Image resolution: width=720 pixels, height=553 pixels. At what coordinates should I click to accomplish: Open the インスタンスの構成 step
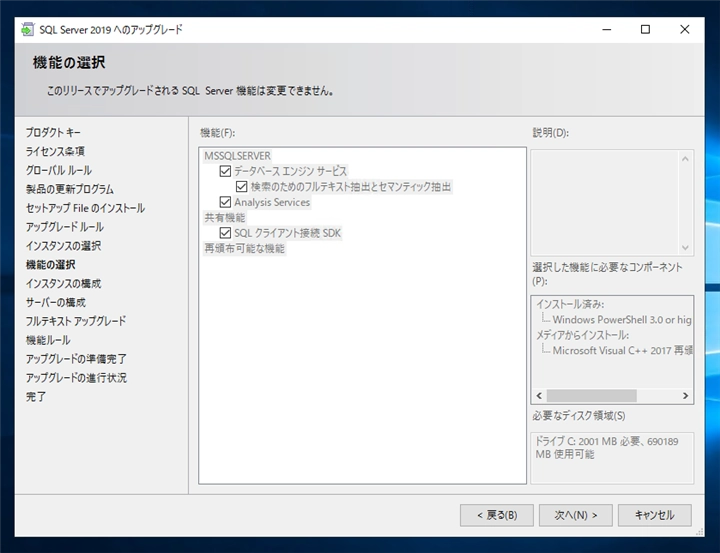click(x=63, y=283)
